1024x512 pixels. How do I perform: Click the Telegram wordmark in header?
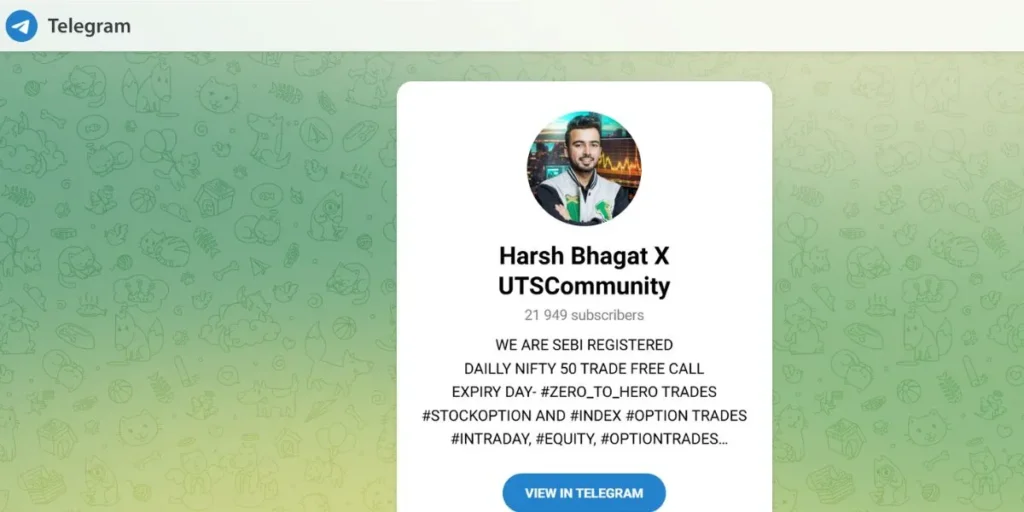coord(89,26)
